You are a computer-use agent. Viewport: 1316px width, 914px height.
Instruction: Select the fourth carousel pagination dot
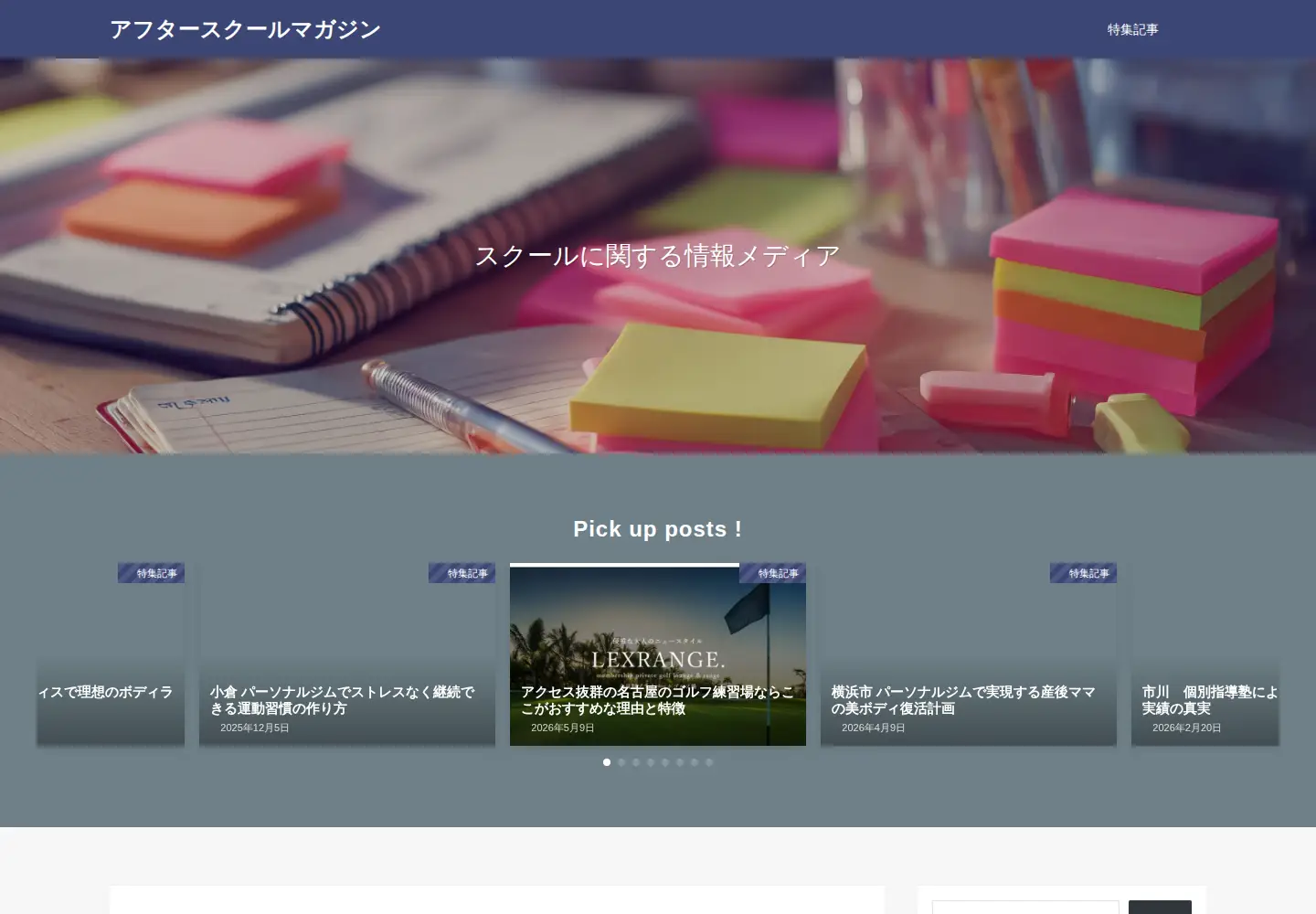point(651,762)
